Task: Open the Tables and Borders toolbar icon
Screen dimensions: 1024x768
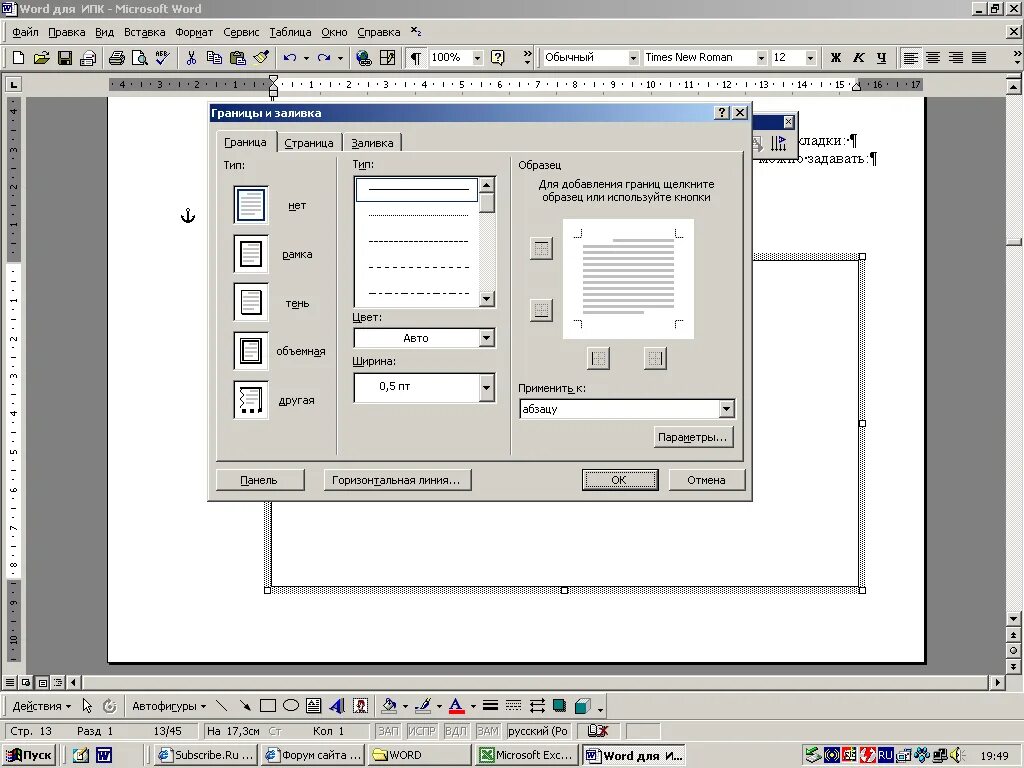Action: (x=387, y=57)
